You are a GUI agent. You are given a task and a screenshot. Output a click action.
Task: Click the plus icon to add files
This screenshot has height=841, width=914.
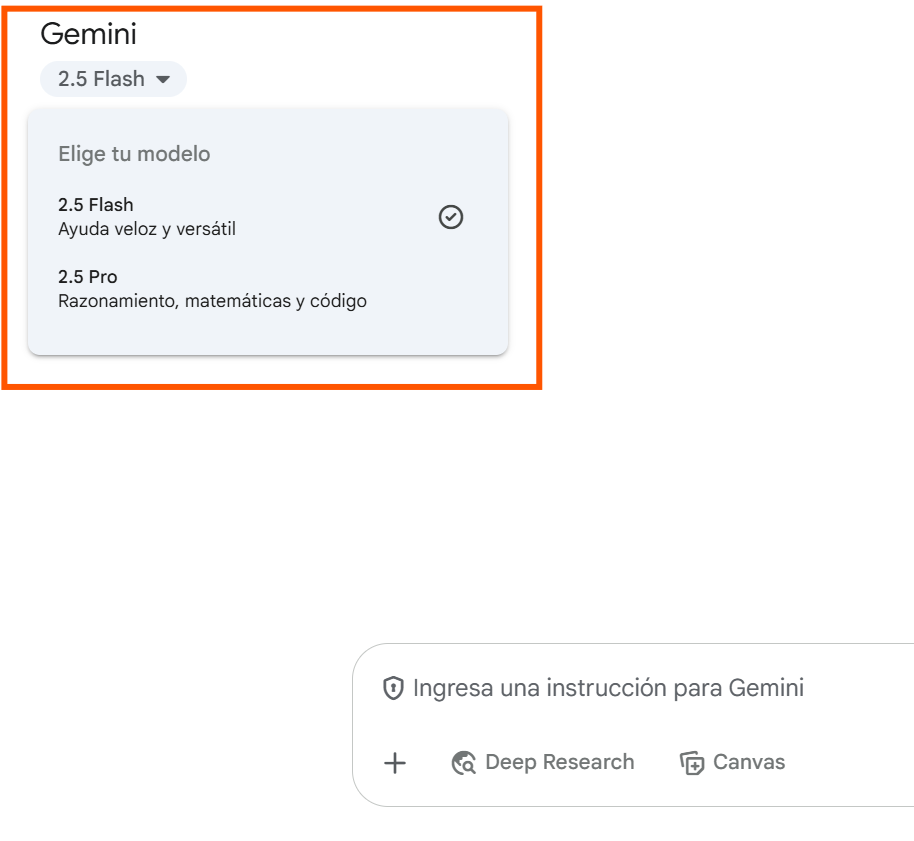(x=395, y=763)
